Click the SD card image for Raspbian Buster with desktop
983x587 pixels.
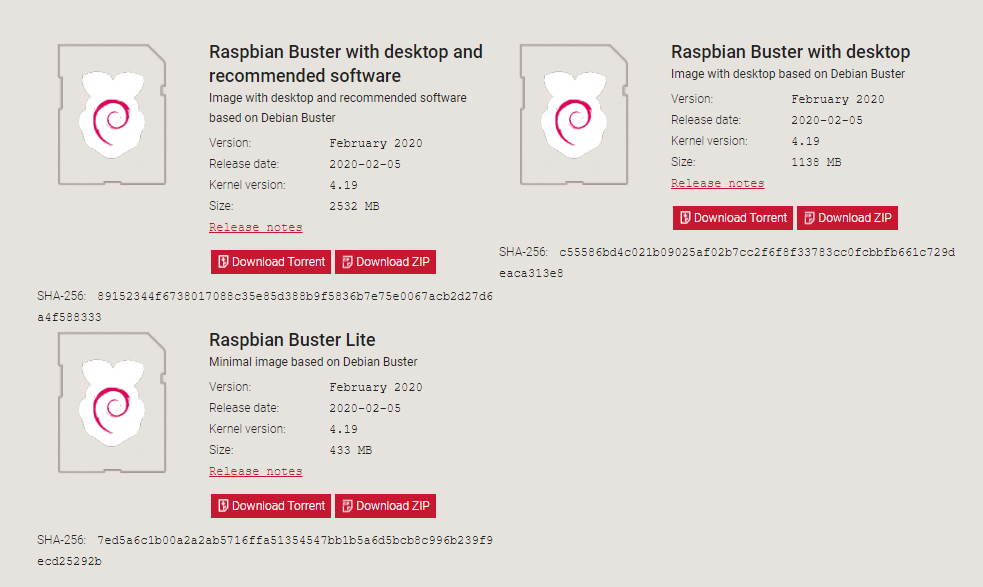(x=574, y=115)
